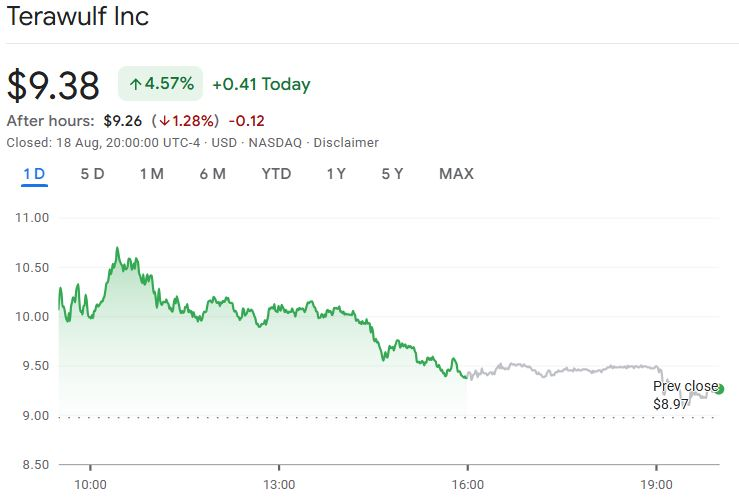
Task: Select the YTD range tab
Action: point(276,174)
